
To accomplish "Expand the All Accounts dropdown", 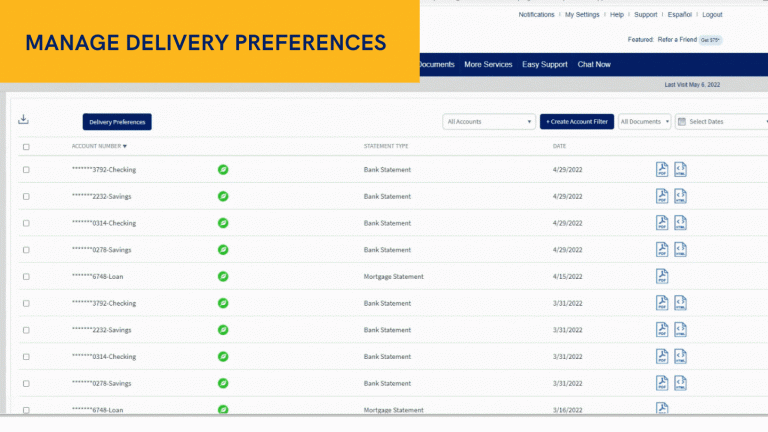I will point(489,122).
